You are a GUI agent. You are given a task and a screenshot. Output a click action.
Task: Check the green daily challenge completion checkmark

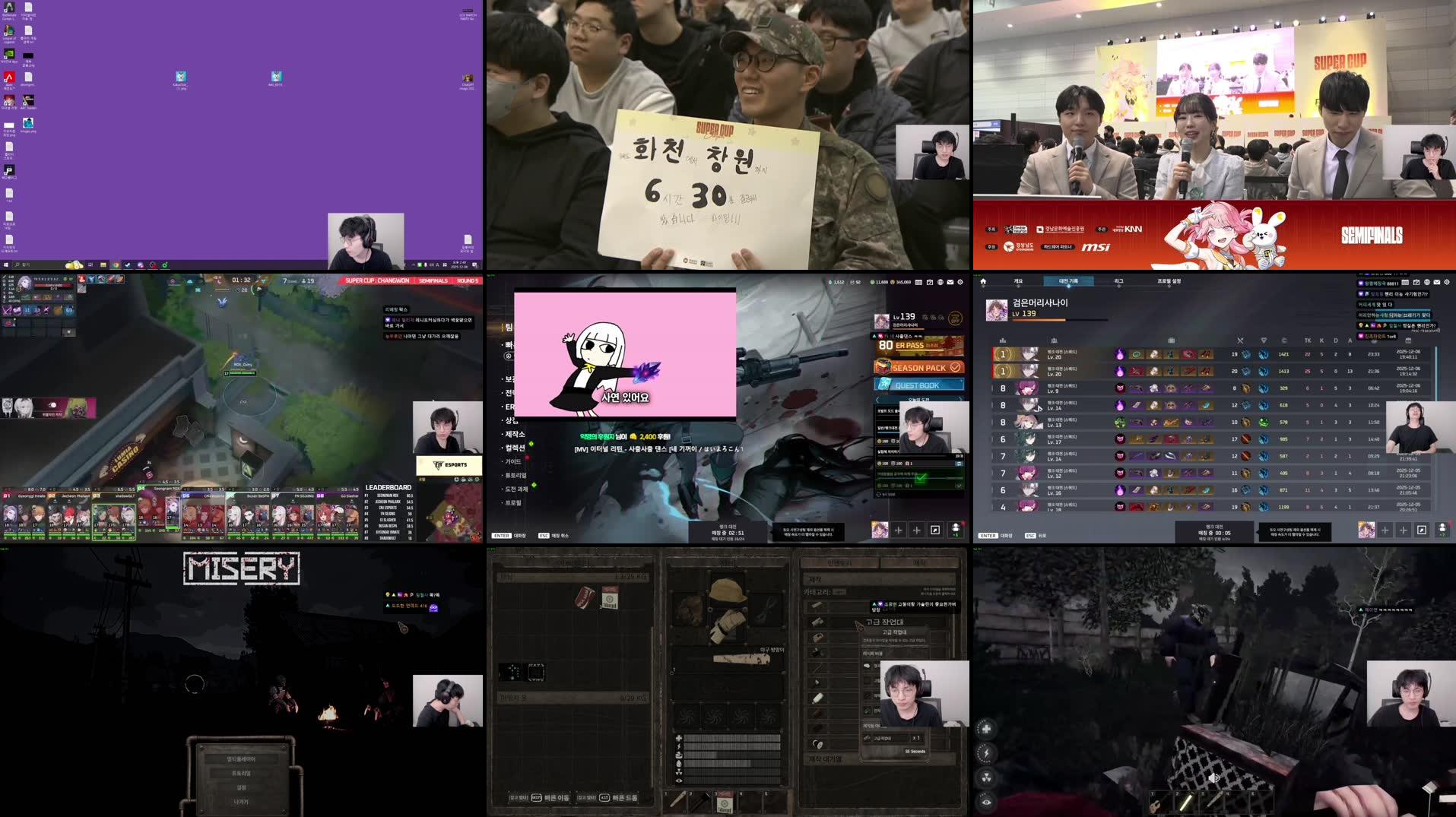[x=921, y=477]
